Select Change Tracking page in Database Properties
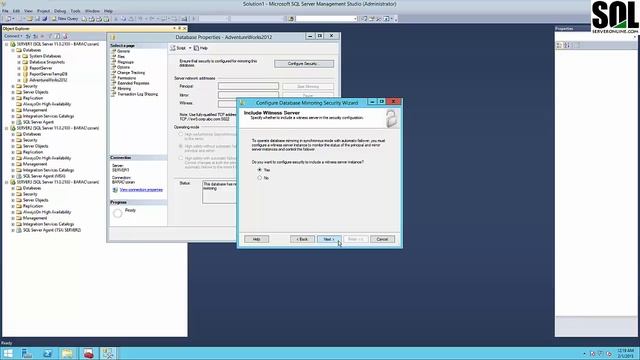The image size is (640, 360). coord(131,73)
